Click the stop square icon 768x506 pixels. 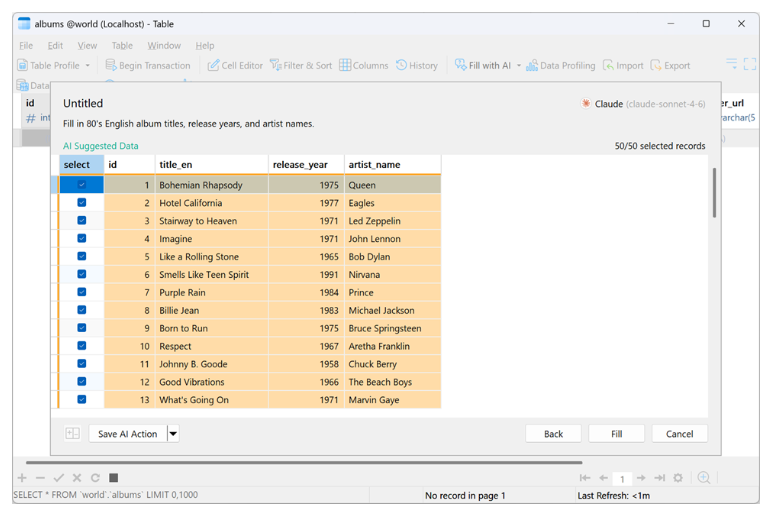(x=114, y=478)
